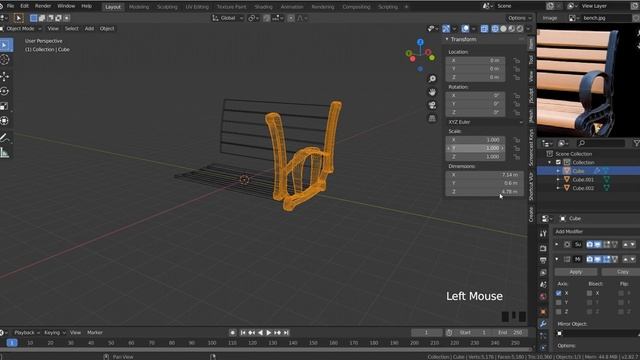The image size is (640, 360).
Task: Enable the mirror Axis Y checkbox
Action: coord(558,302)
